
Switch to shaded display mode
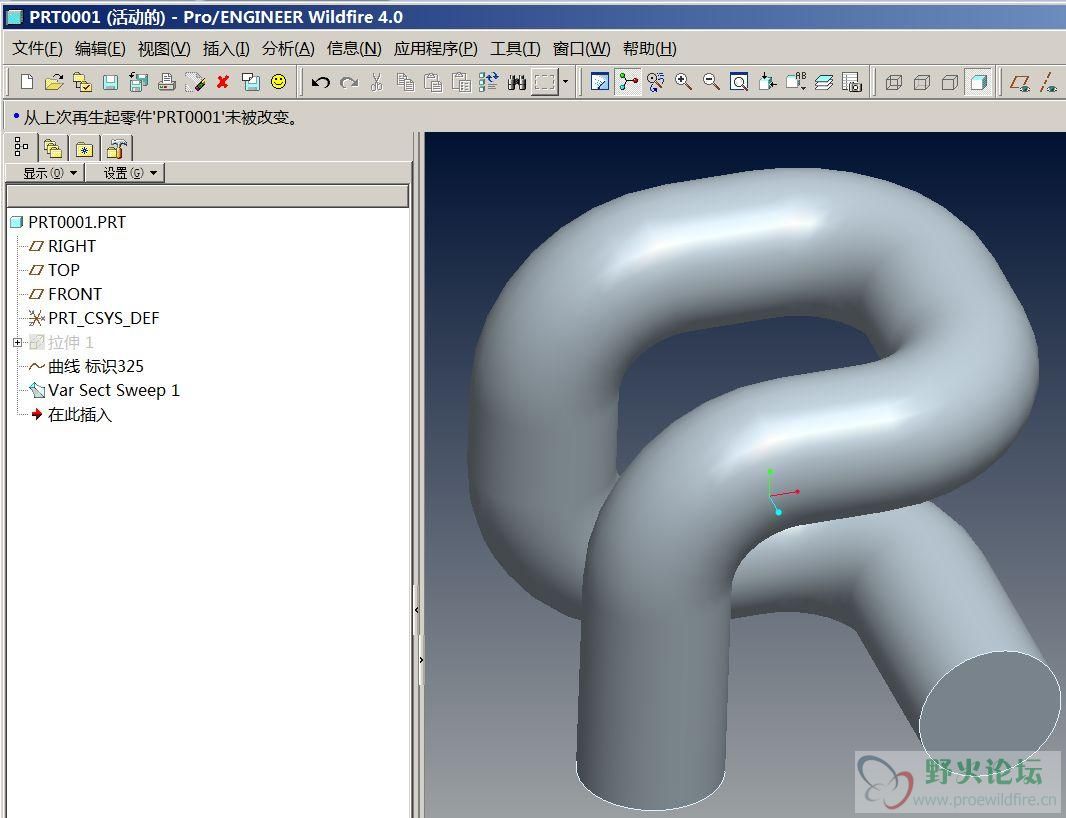click(978, 82)
